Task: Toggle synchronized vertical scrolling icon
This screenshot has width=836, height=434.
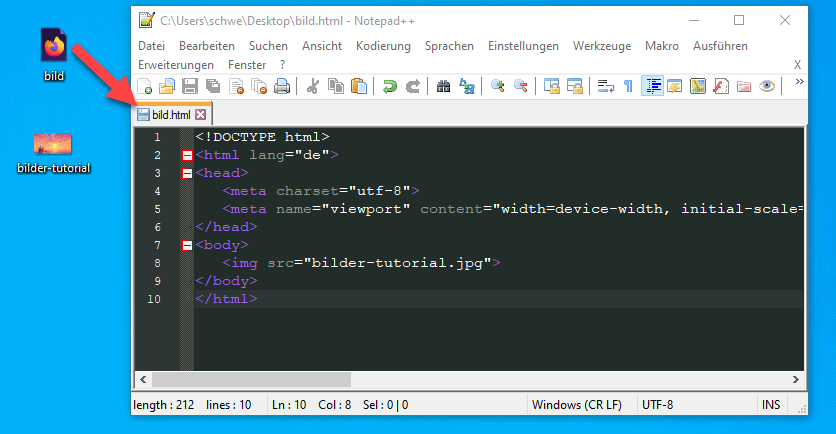Action: click(x=551, y=86)
